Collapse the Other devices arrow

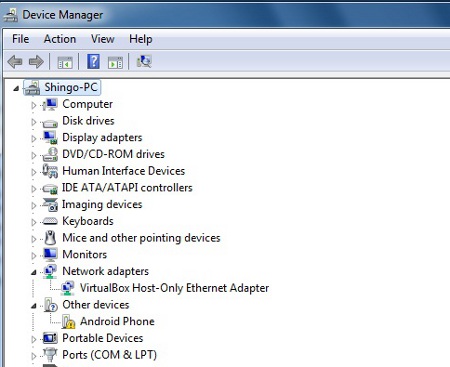(34, 306)
